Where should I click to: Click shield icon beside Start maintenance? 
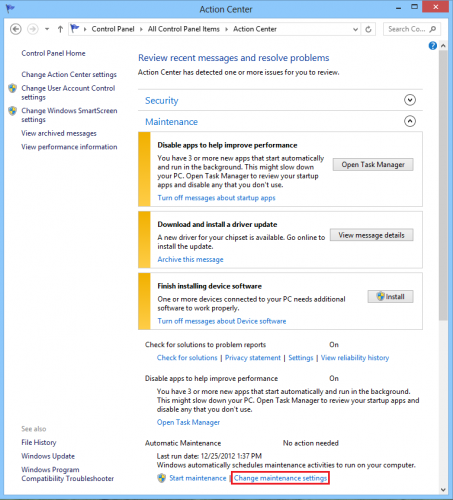point(162,478)
